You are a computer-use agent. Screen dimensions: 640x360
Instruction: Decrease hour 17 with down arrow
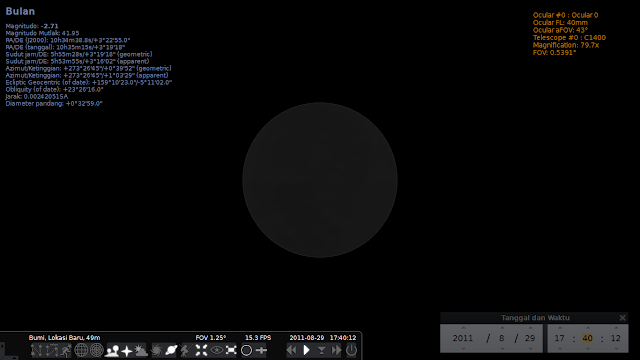[x=560, y=348]
